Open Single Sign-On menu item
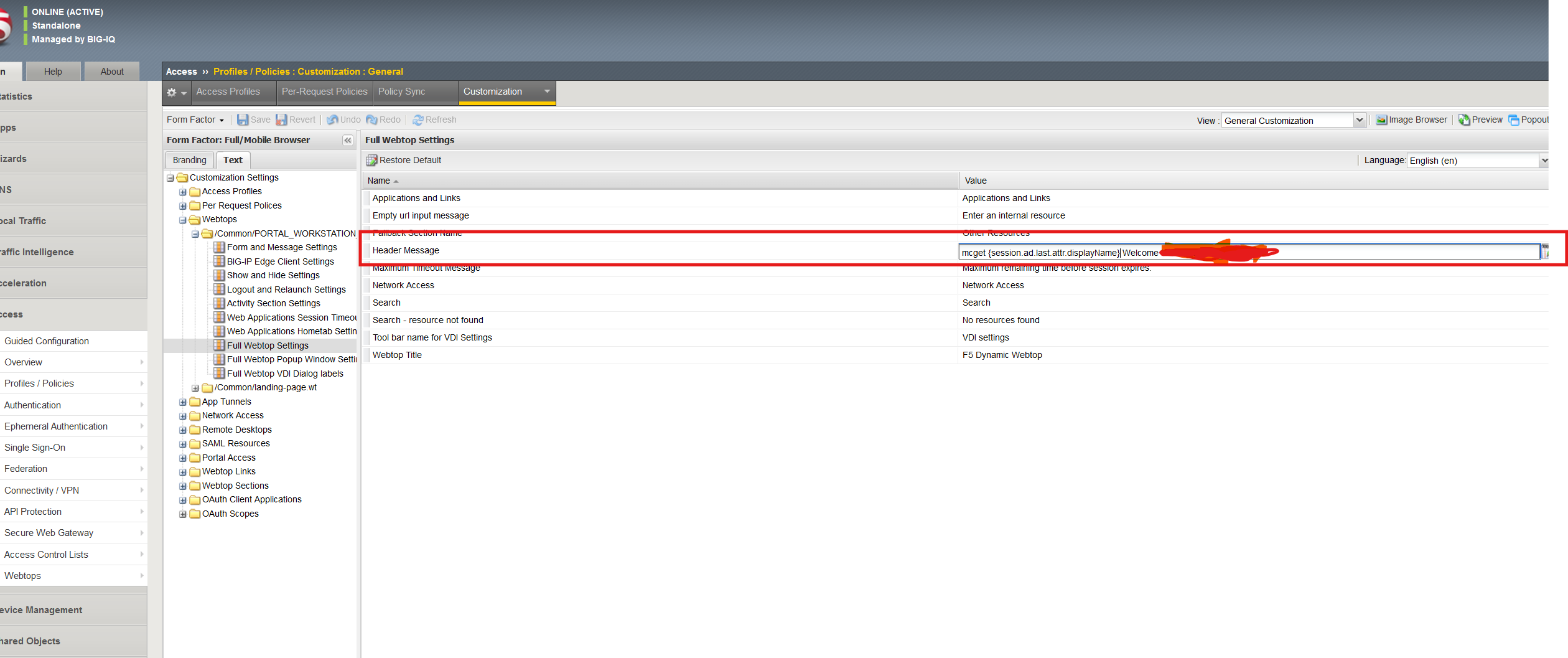Viewport: 1568px width, 658px height. click(x=73, y=448)
